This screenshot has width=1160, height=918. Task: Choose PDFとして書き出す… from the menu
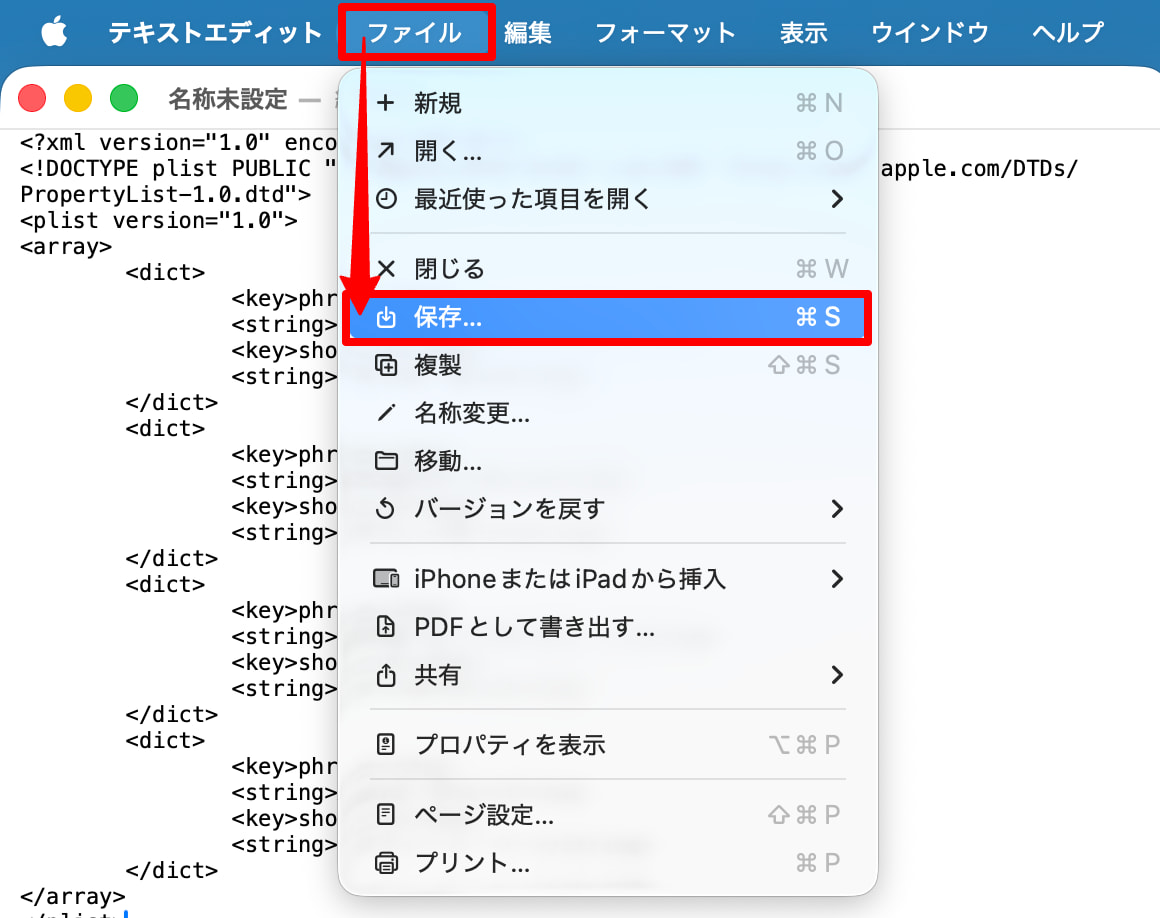coord(607,627)
